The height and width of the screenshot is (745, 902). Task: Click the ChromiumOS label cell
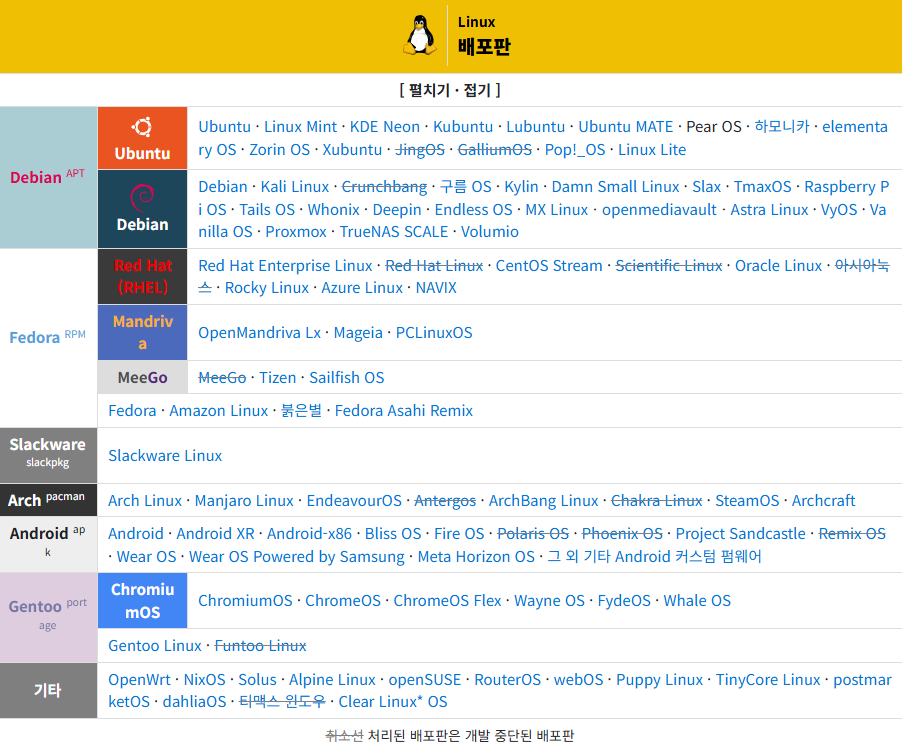coord(143,600)
